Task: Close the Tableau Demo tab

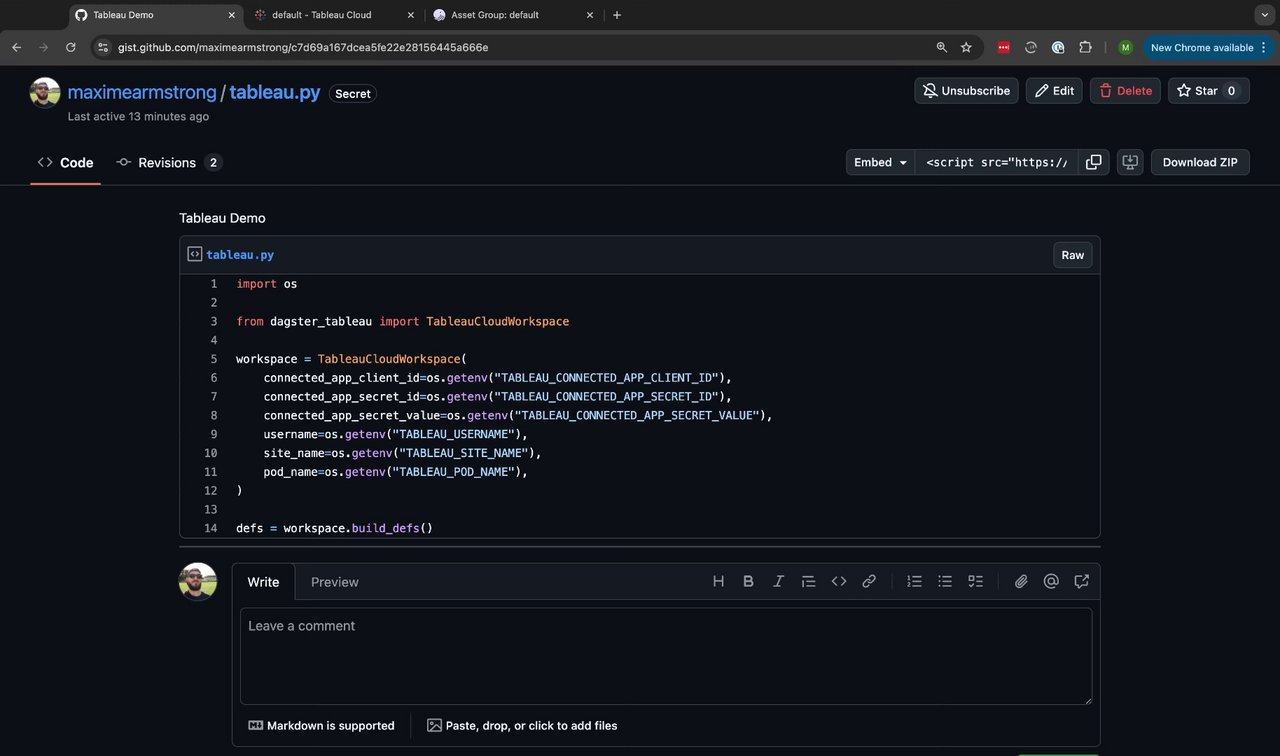Action: tap(232, 15)
